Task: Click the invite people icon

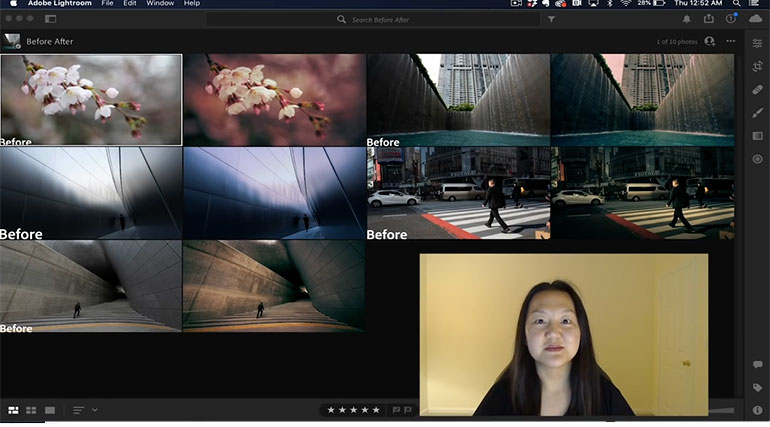Action: point(710,42)
